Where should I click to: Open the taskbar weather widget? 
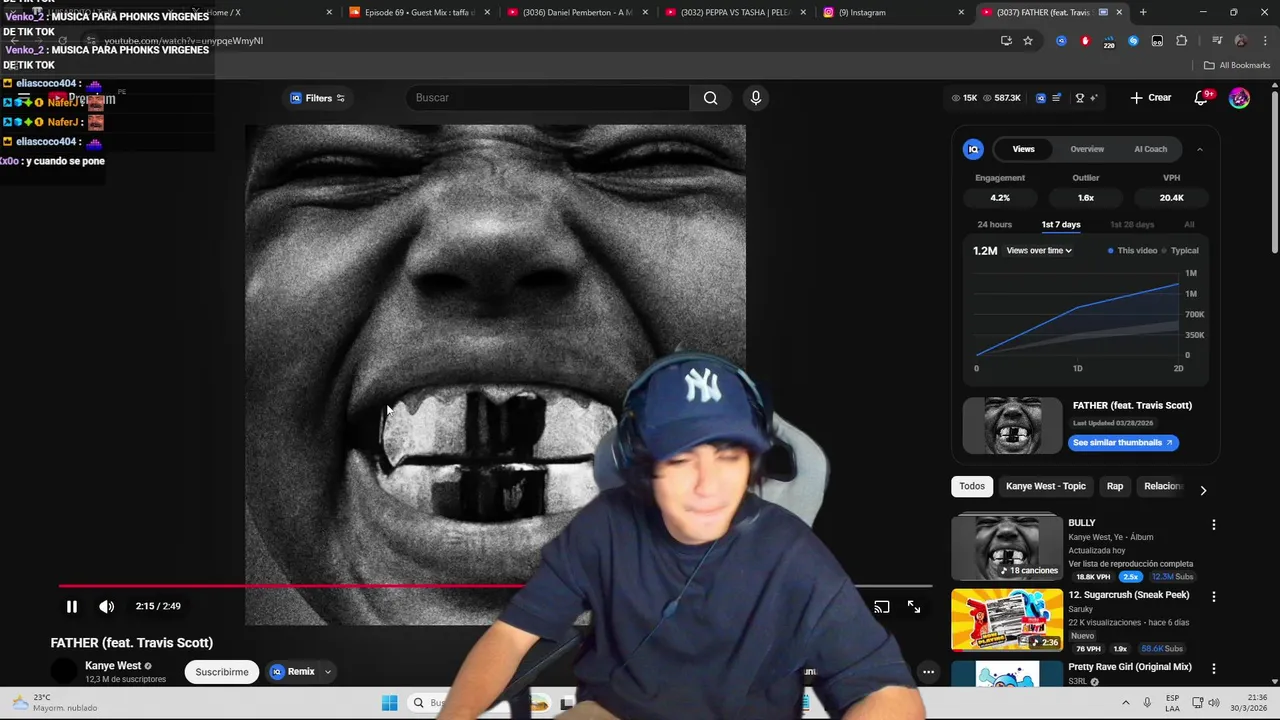56,703
